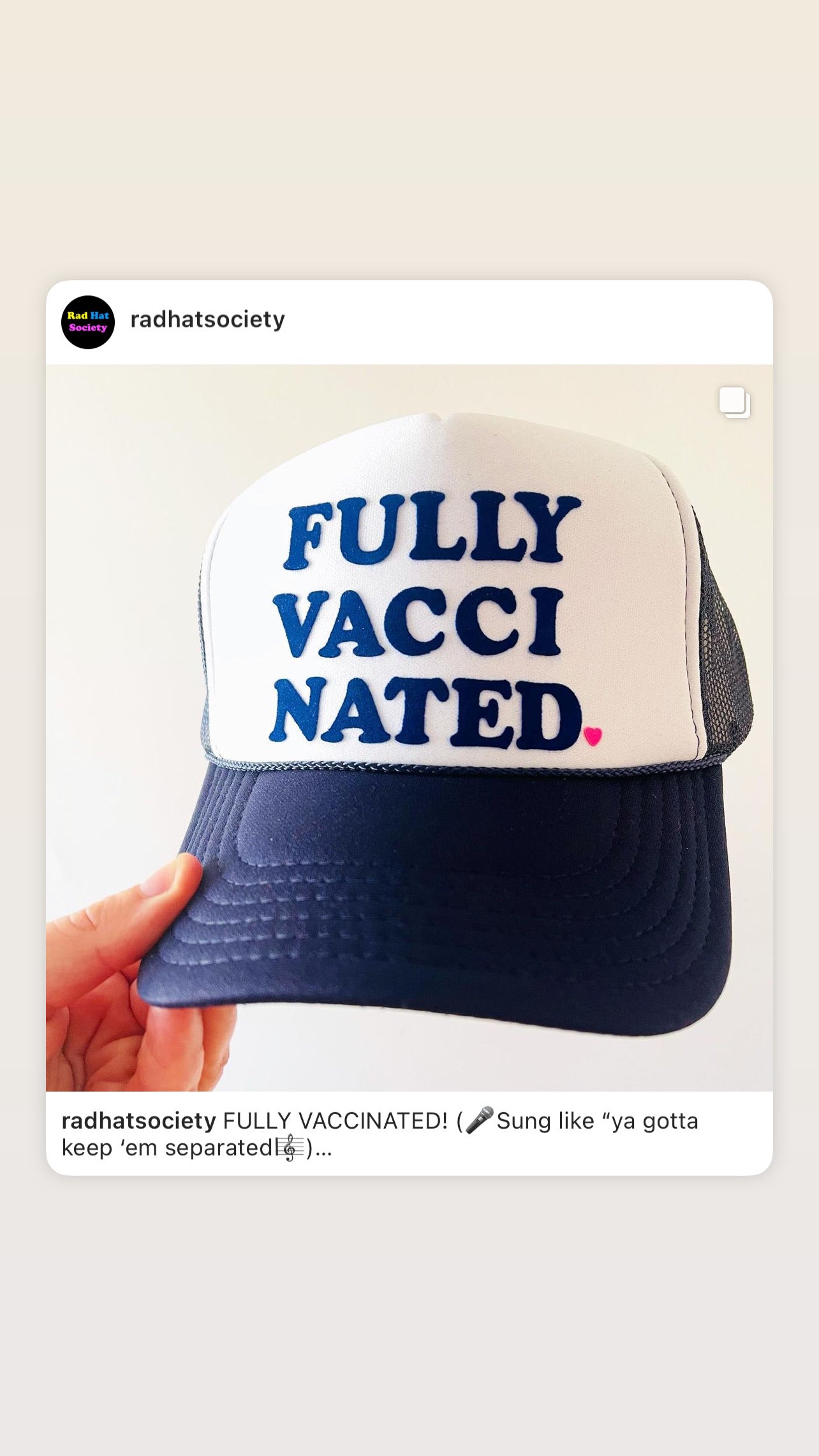The height and width of the screenshot is (1456, 819).
Task: Open bold radhatsociety name in the caption
Action: [139, 1121]
